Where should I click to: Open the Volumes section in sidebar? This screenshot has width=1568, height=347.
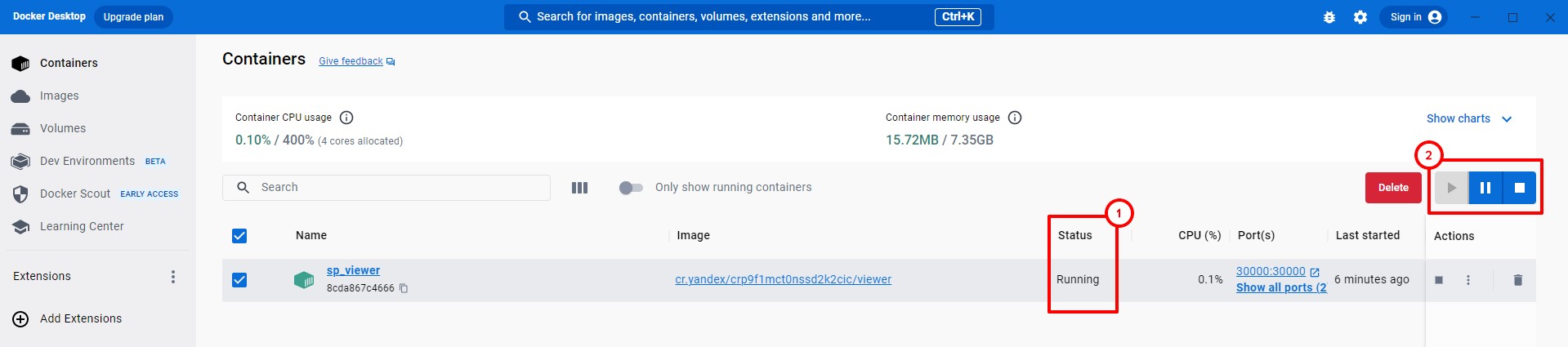[x=63, y=128]
